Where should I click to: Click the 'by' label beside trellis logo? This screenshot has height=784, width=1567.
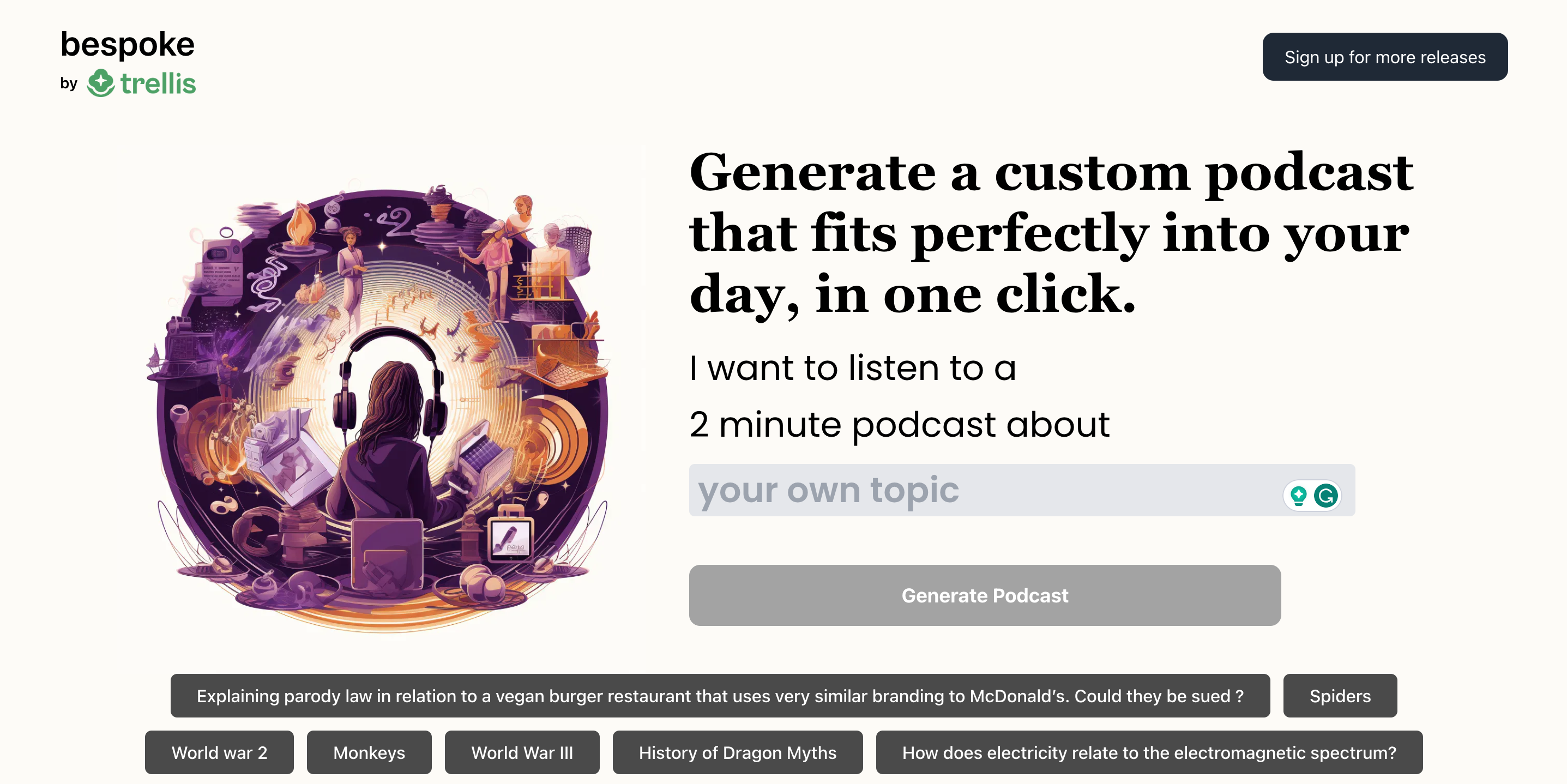click(x=69, y=83)
